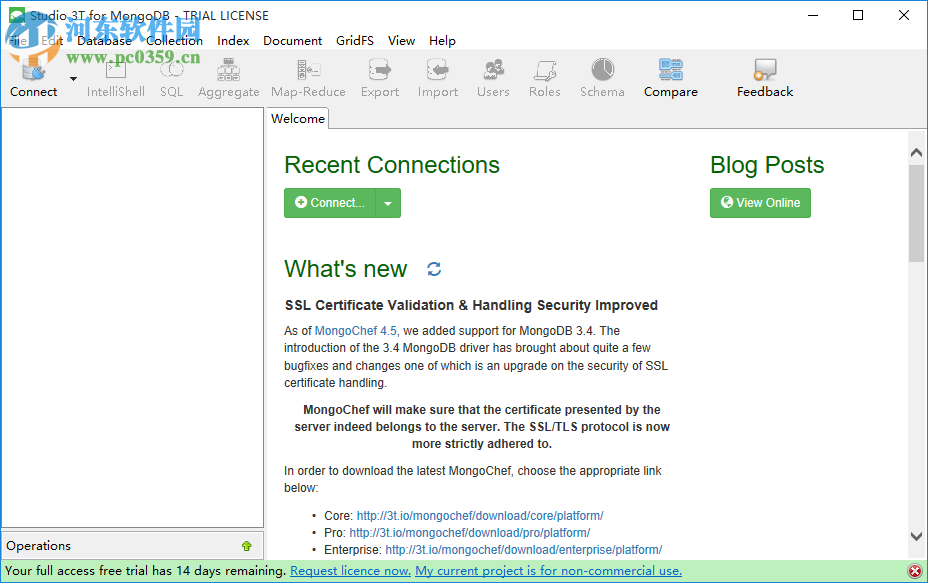This screenshot has height=583, width=928.
Task: Open the Schema analyzer
Action: click(x=602, y=78)
